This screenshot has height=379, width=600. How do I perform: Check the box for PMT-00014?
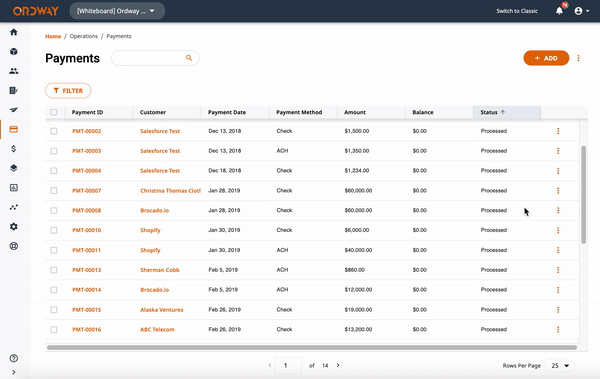54,290
